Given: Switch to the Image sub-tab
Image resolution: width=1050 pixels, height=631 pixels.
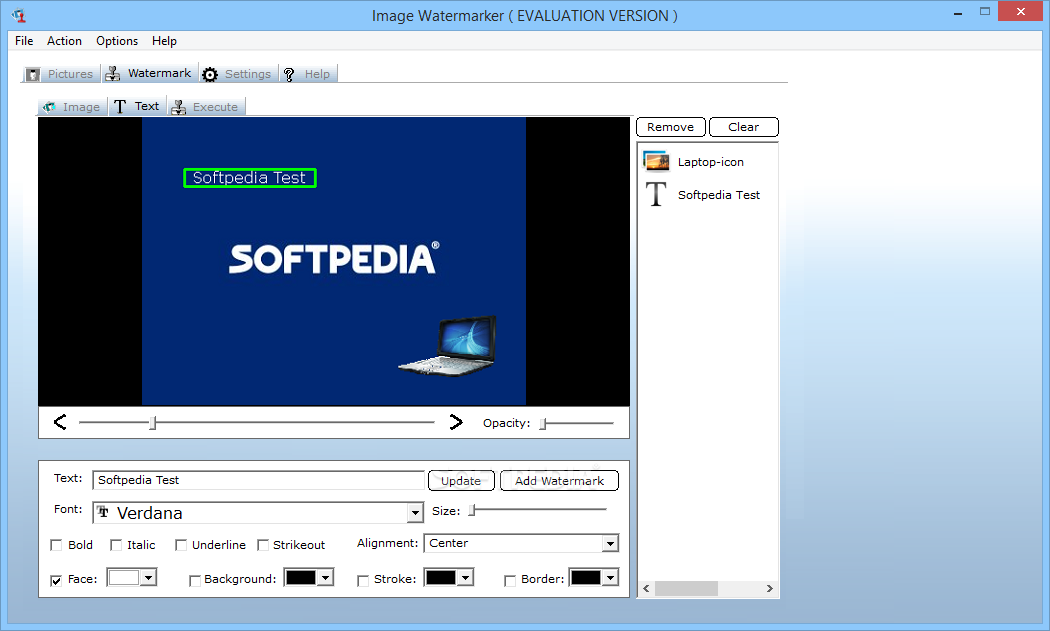Looking at the screenshot, I should (x=72, y=107).
